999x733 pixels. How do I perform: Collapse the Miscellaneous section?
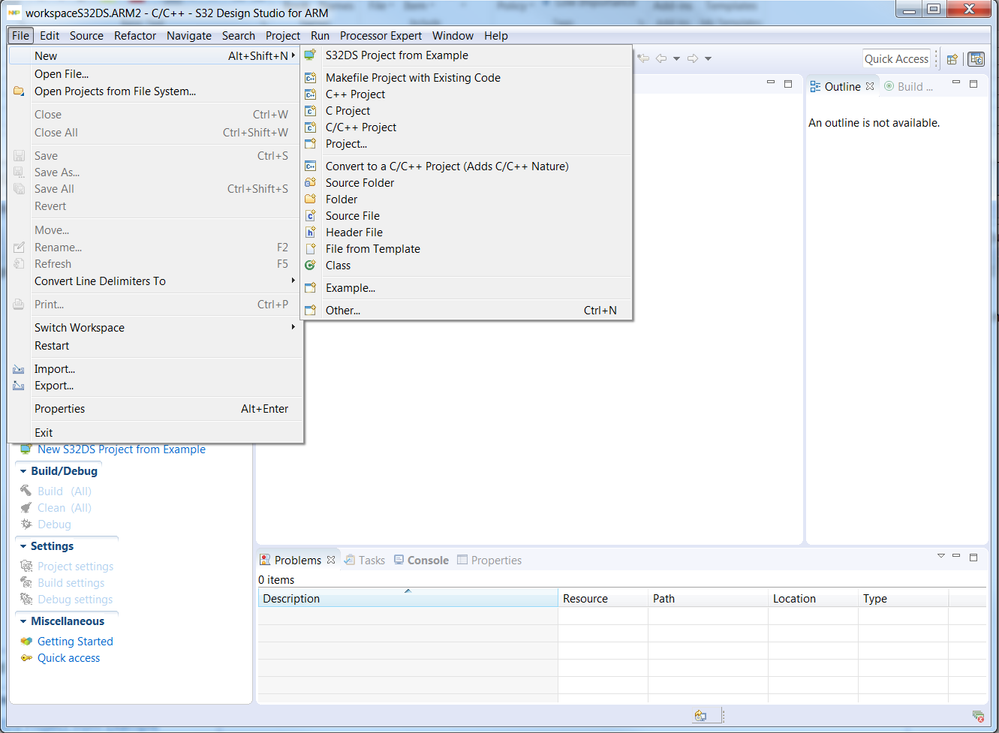click(x=23, y=621)
